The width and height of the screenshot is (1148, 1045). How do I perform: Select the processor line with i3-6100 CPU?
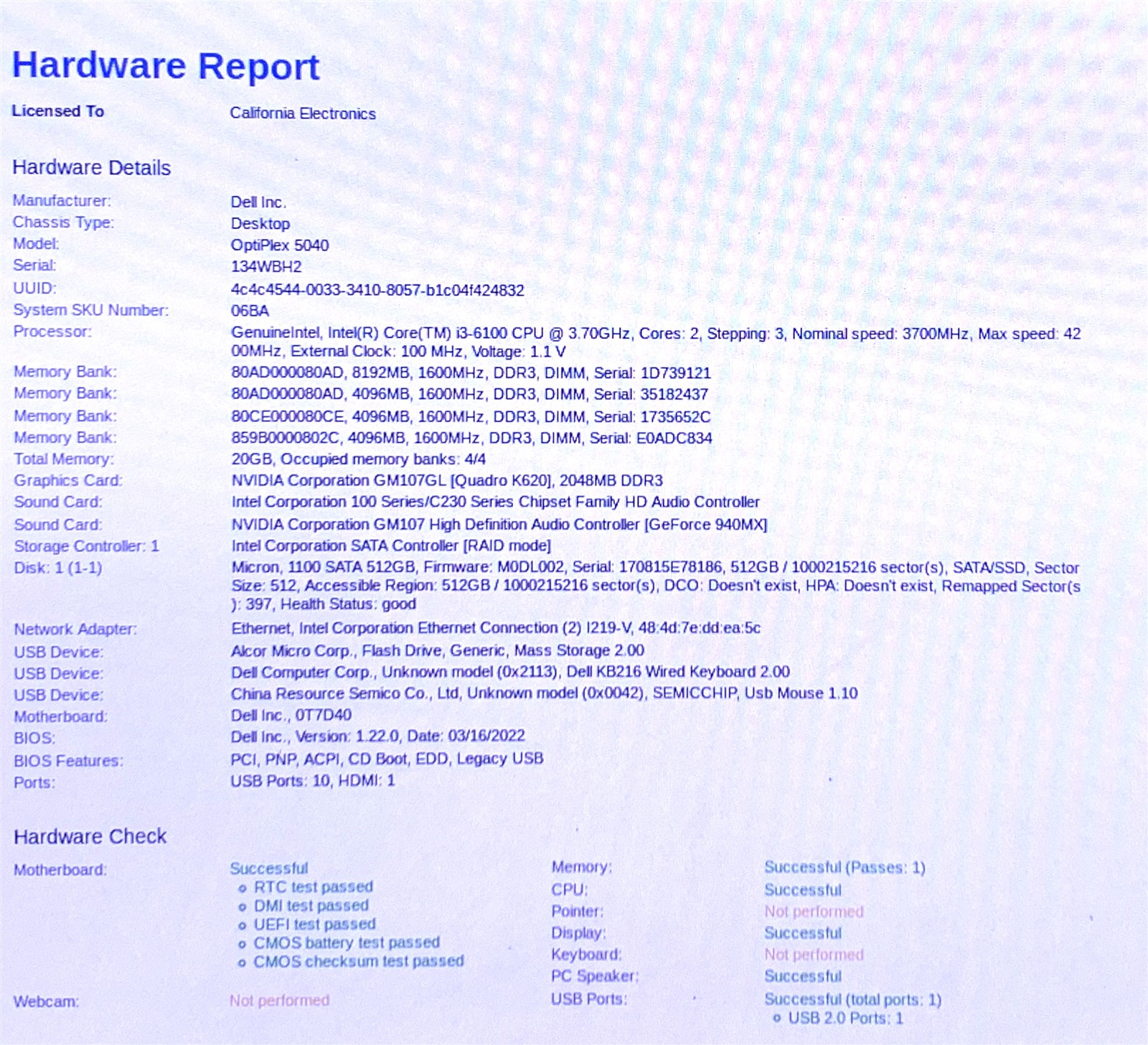pos(656,342)
